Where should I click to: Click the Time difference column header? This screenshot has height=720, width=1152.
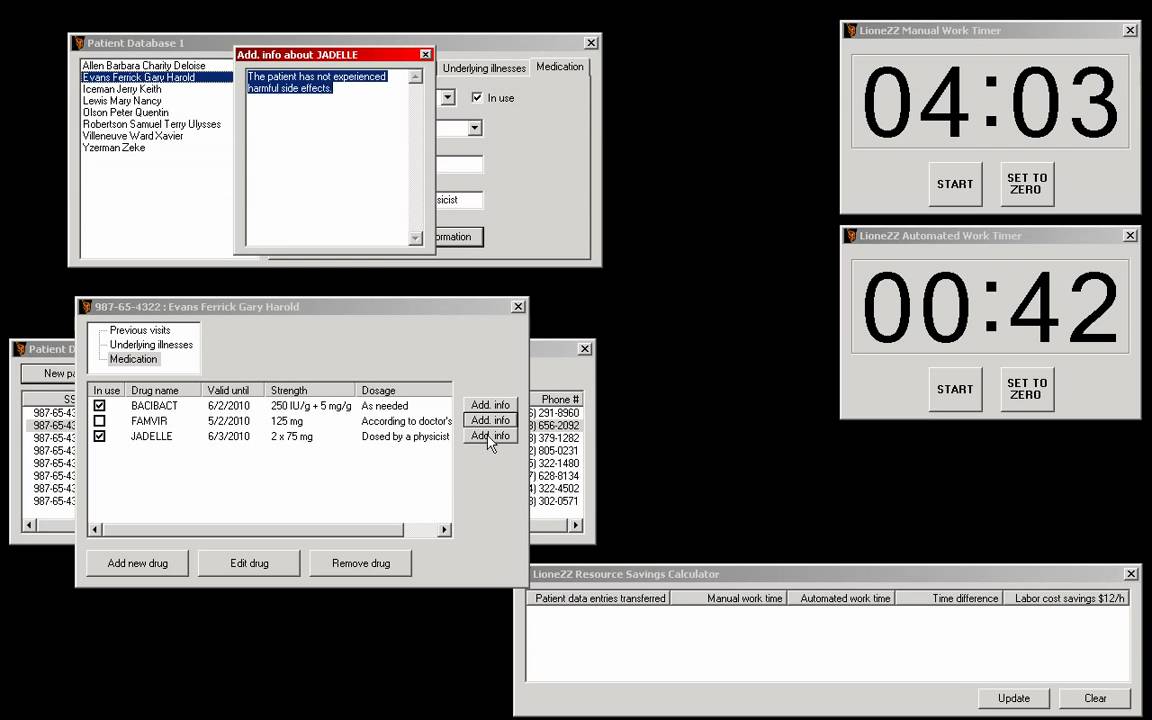(x=949, y=598)
